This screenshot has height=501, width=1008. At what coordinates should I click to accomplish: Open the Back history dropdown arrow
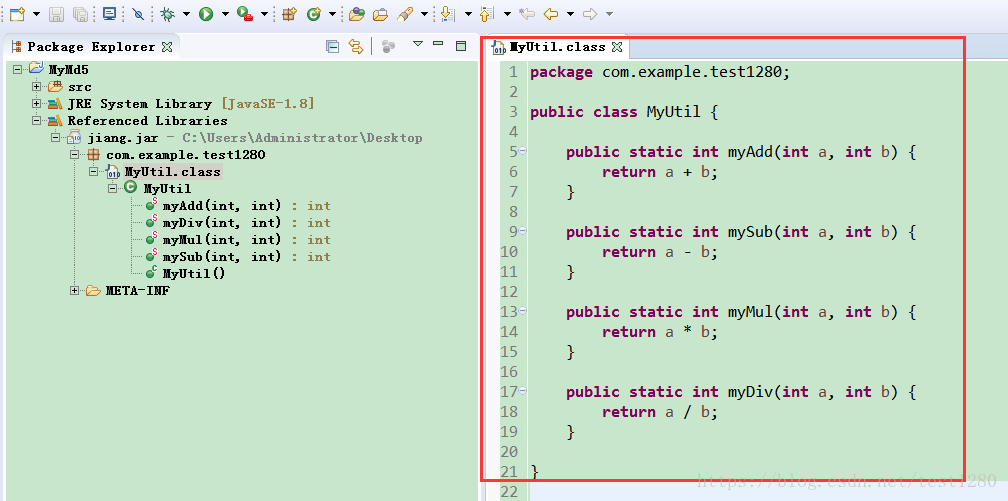570,14
